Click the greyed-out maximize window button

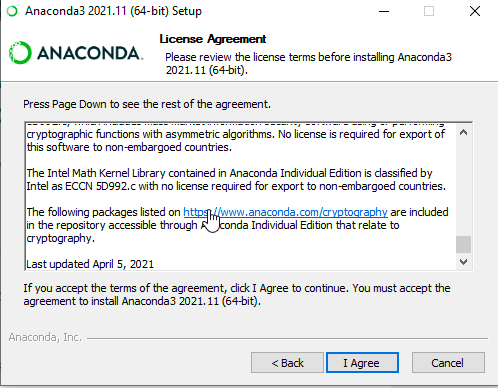[x=429, y=11]
